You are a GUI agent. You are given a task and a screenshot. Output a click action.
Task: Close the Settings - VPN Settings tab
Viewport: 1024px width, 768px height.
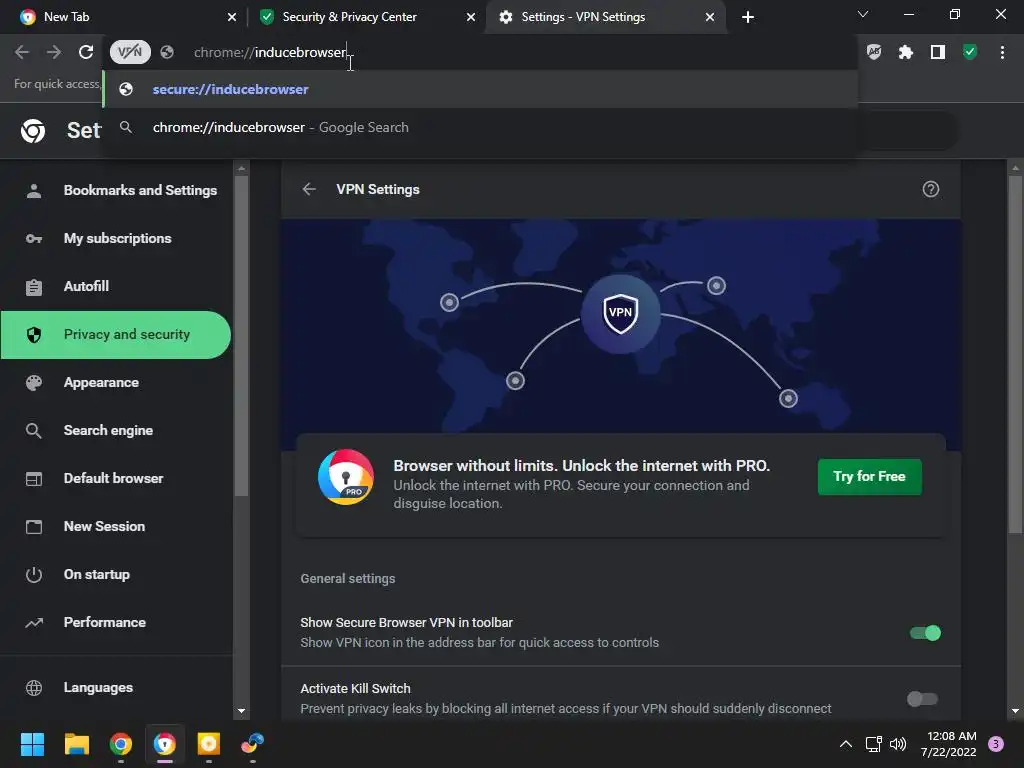710,17
